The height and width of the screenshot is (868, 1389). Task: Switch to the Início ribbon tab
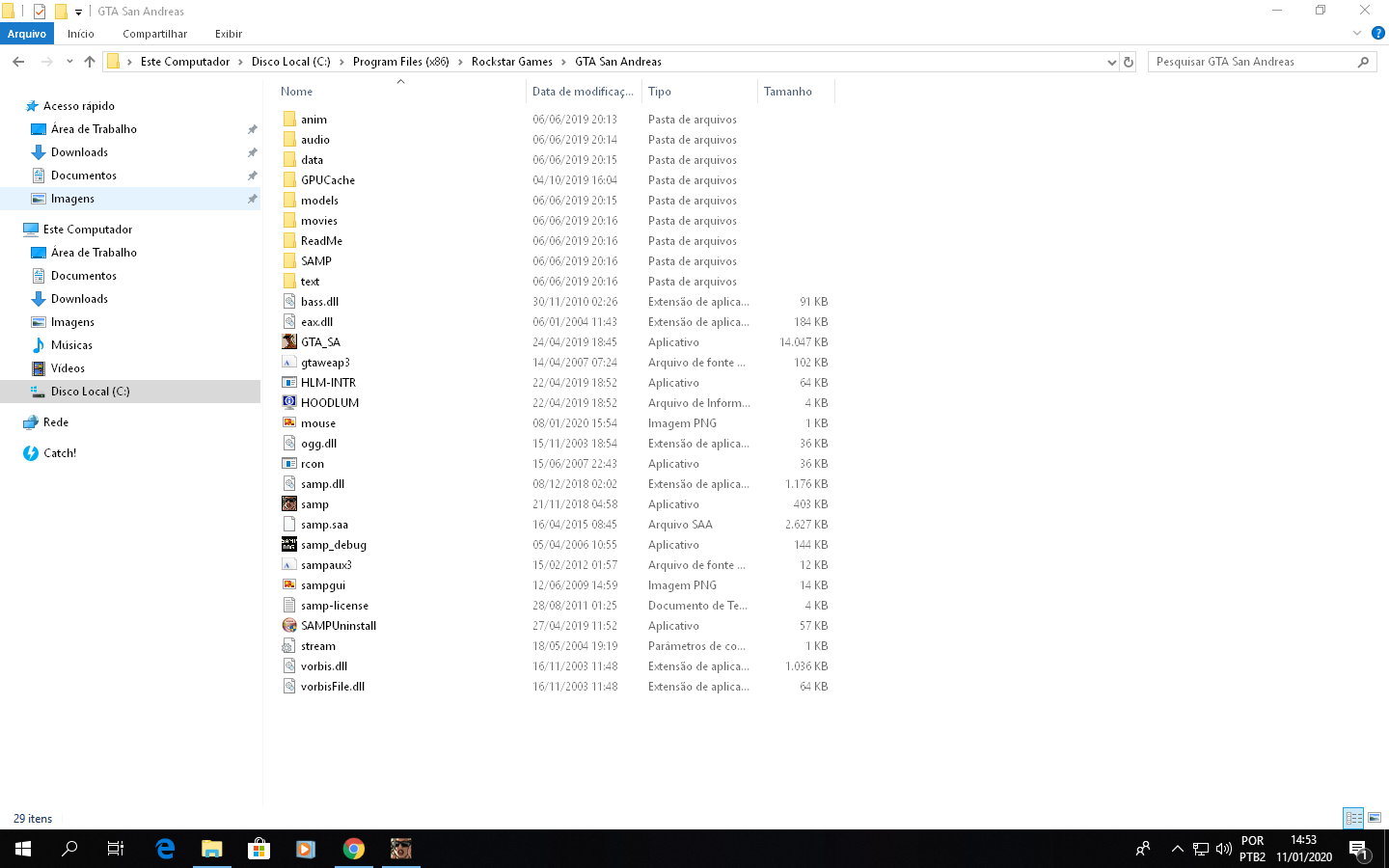(81, 34)
